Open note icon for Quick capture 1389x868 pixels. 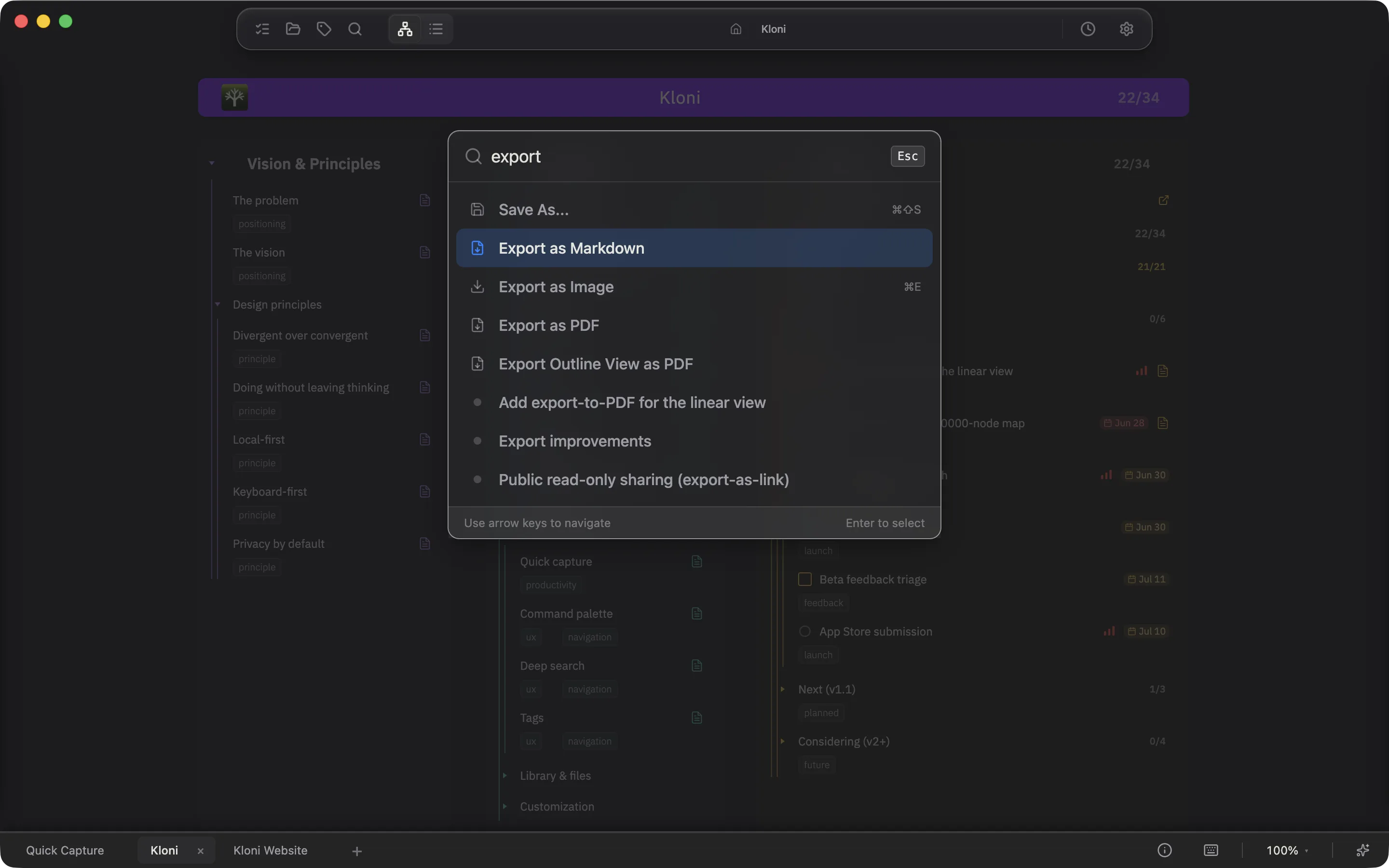[697, 561]
